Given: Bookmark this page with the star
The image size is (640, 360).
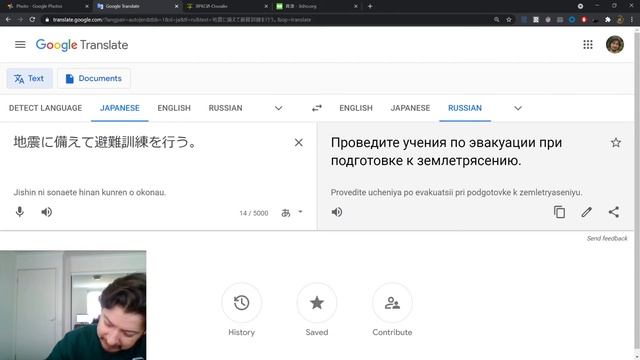Looking at the screenshot, I should (x=509, y=20).
